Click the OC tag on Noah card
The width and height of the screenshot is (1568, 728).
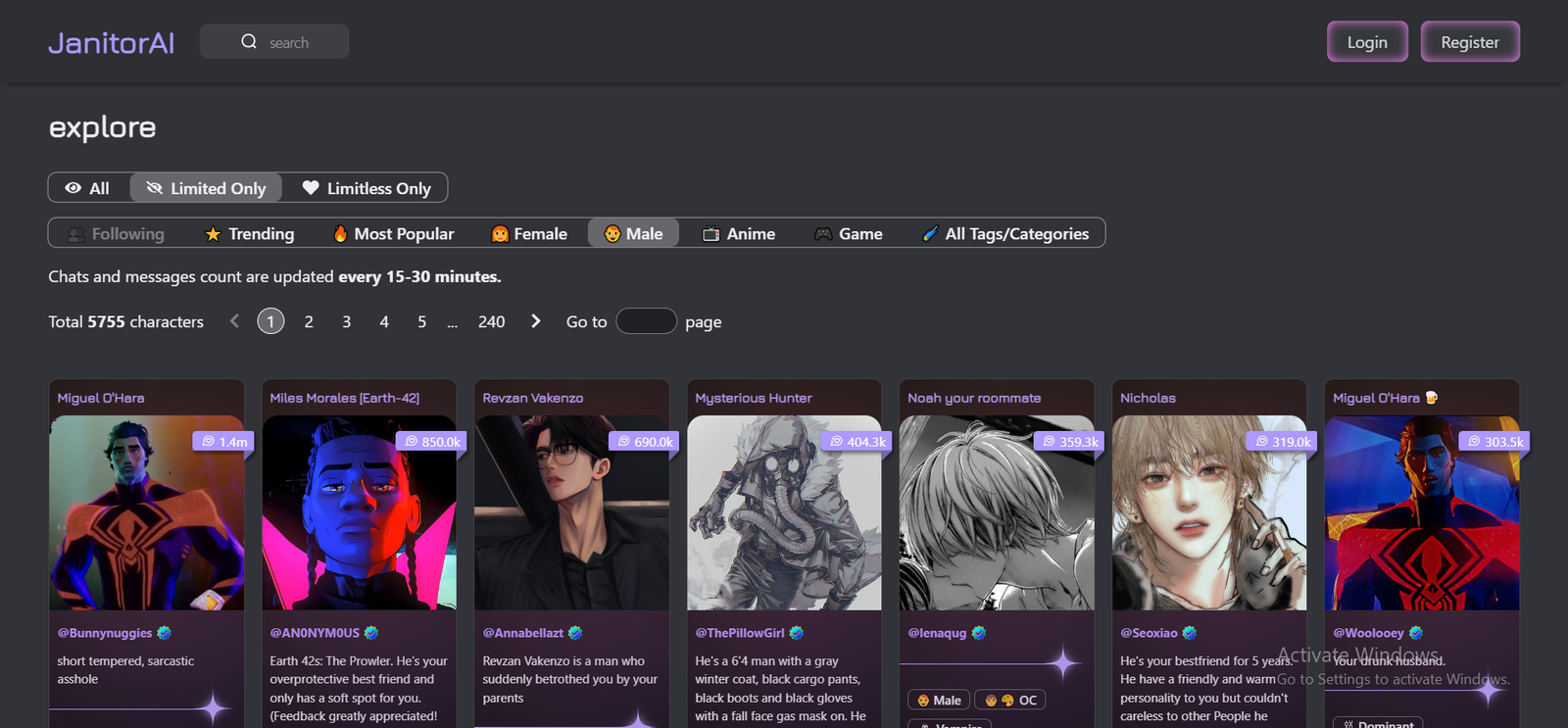pyautogui.click(x=1010, y=700)
